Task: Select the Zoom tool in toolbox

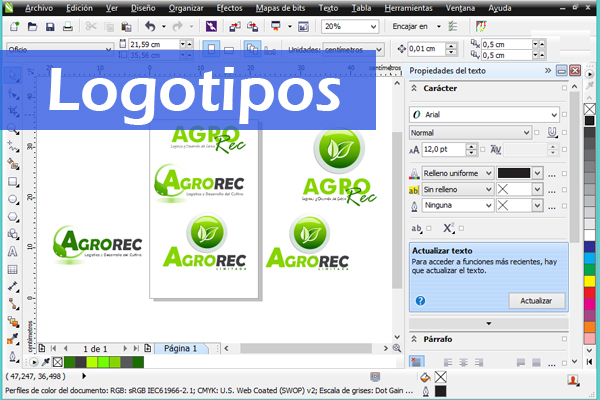Action: 13,129
